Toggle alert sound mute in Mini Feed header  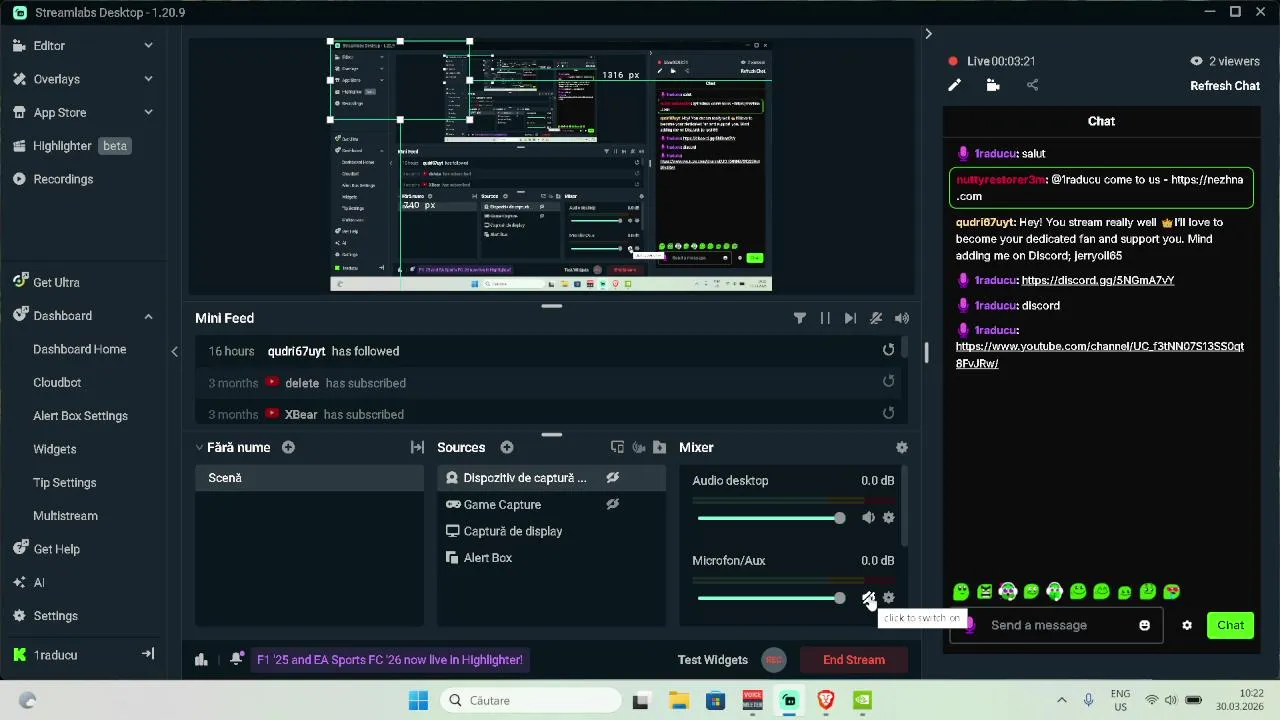876,318
